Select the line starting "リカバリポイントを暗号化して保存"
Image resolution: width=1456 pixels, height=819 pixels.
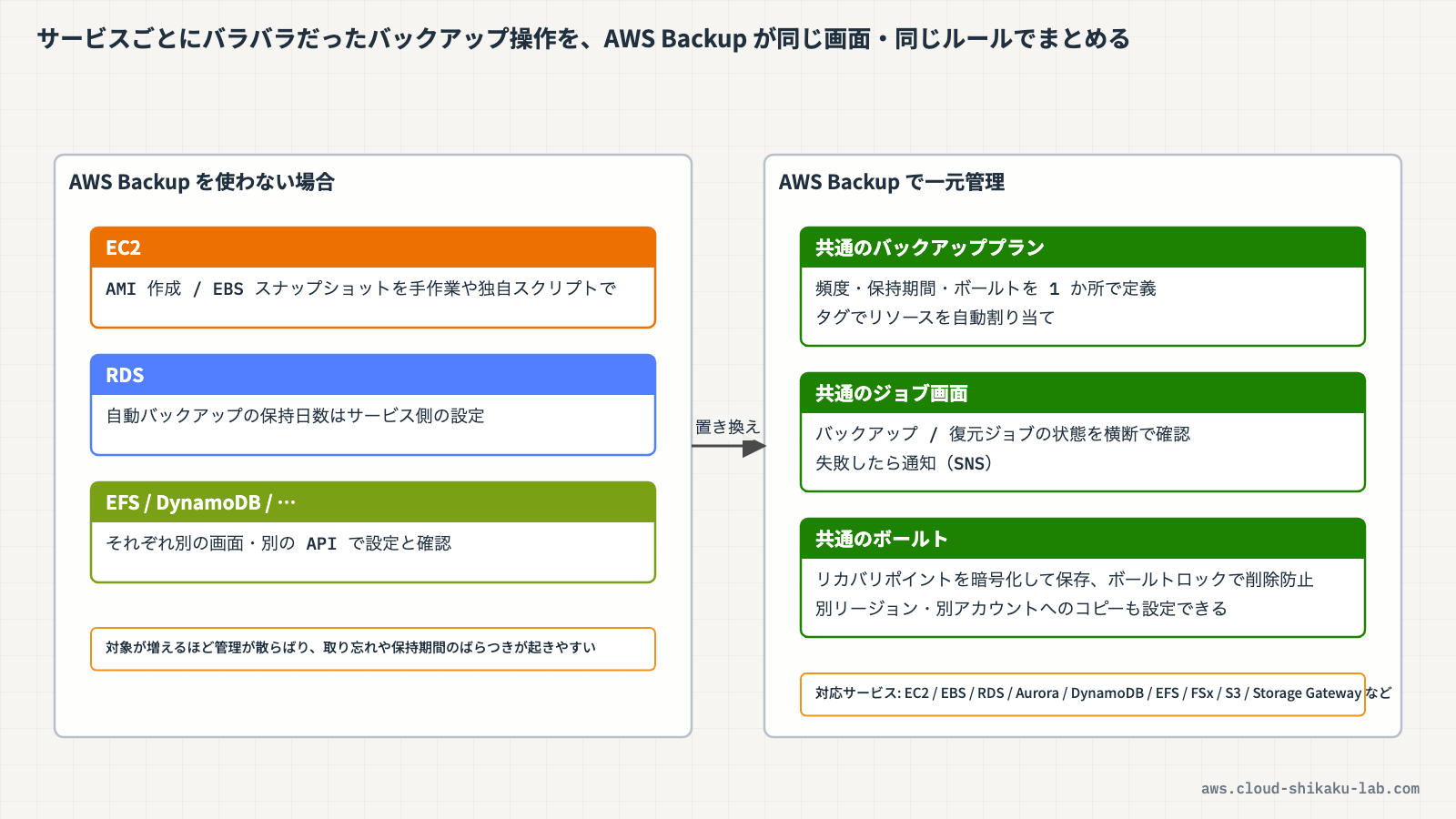pos(1065,580)
